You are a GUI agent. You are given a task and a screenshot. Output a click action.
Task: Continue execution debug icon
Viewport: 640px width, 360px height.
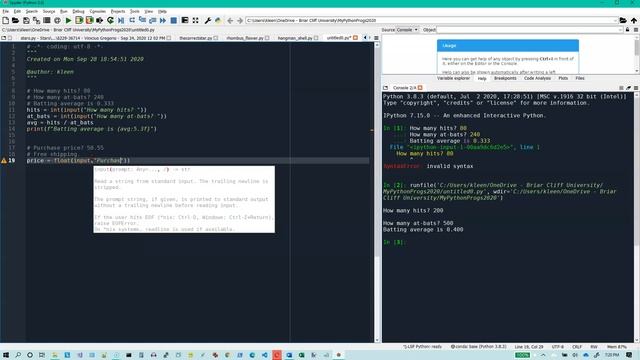(x=163, y=20)
